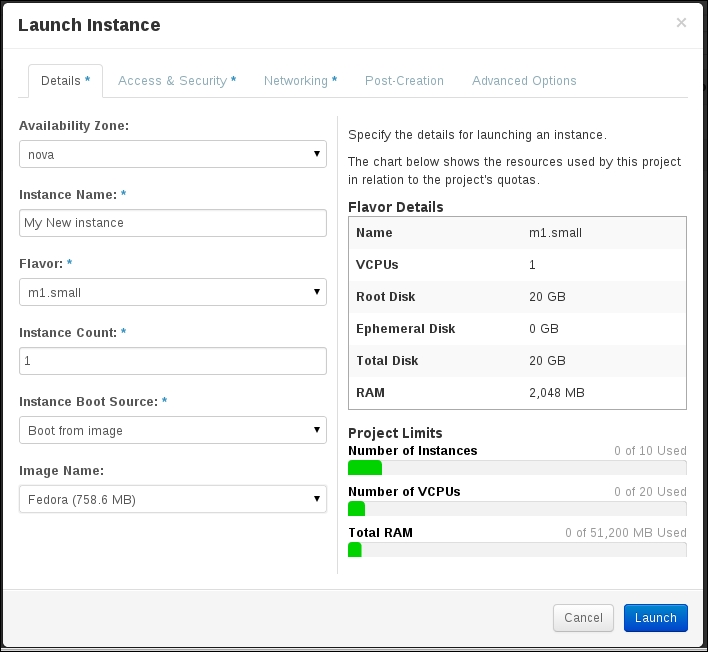The image size is (708, 652).
Task: Click the m1.small flavor name value
Action: click(555, 233)
